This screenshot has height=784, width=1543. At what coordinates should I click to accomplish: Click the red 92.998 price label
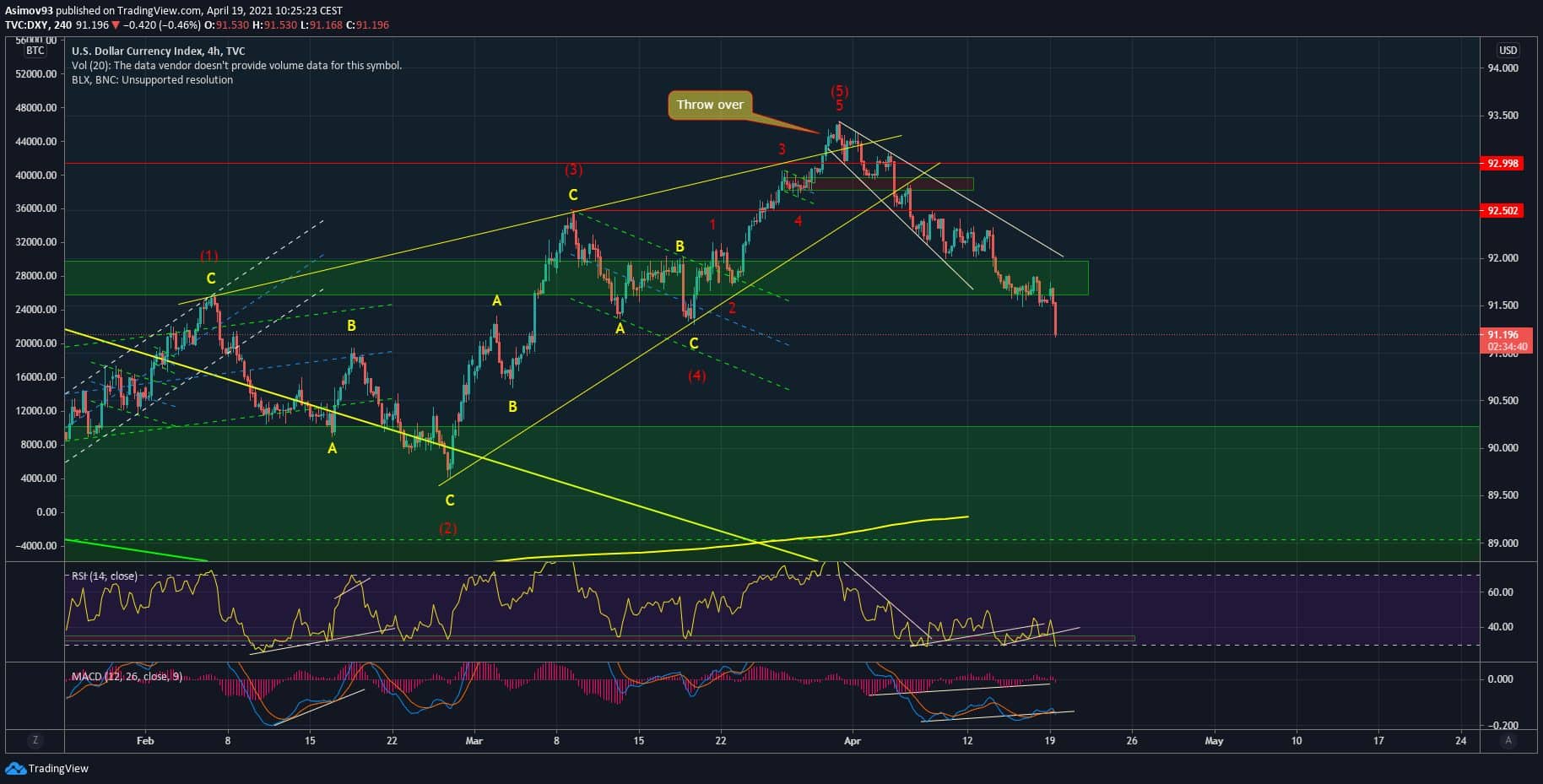pos(1502,164)
